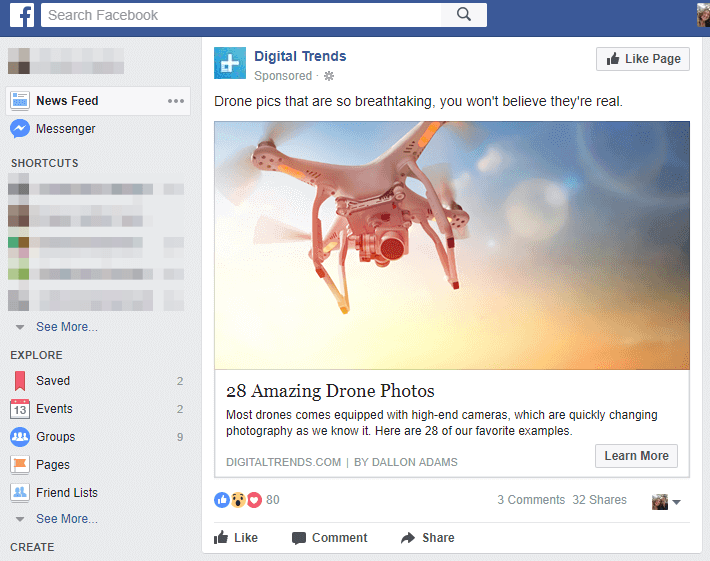Viewport: 710px width, 561px height.
Task: Click the red Saved bookmark icon
Action: (x=19, y=381)
